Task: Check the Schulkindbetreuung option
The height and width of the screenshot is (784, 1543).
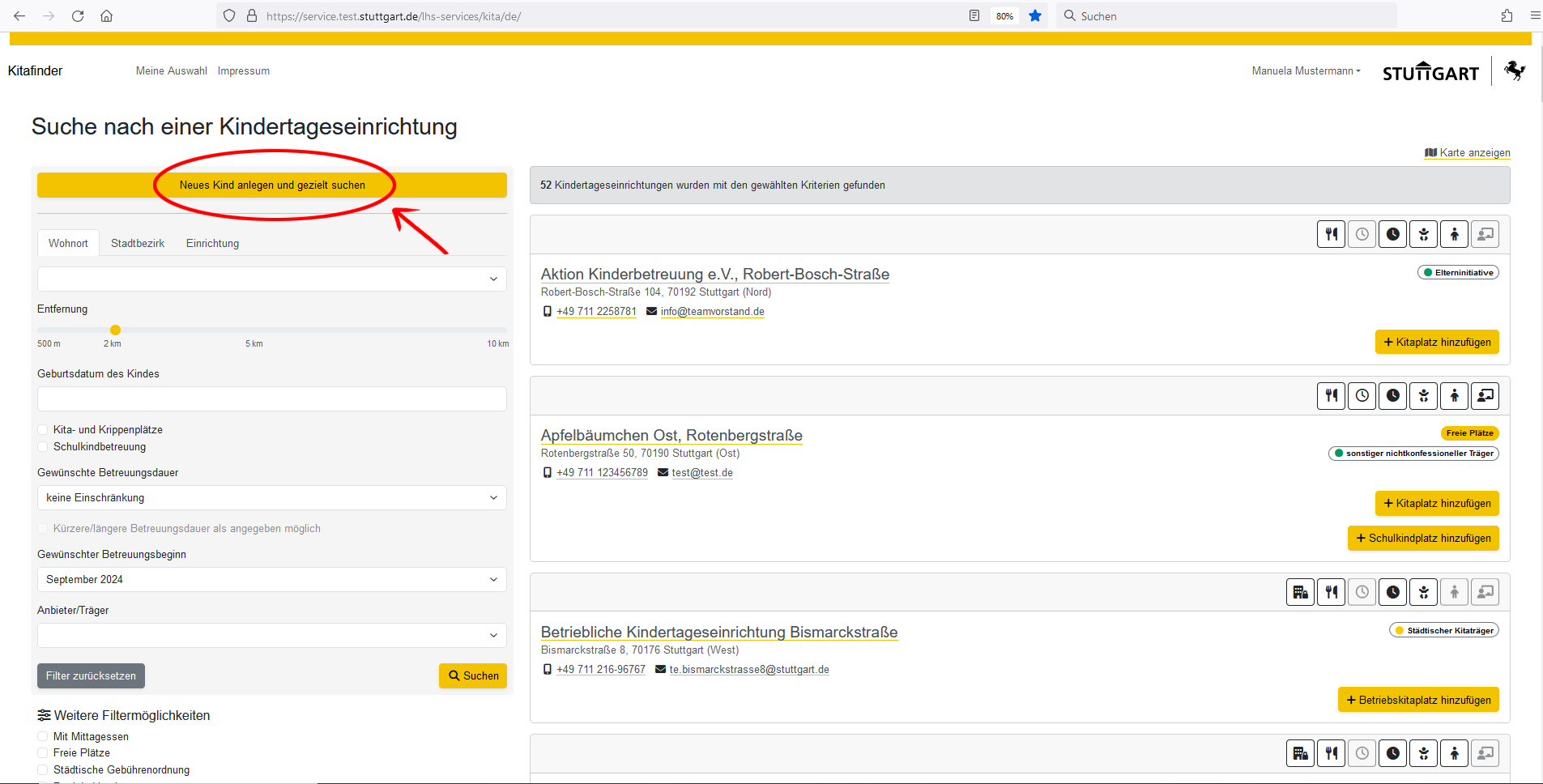Action: [43, 447]
